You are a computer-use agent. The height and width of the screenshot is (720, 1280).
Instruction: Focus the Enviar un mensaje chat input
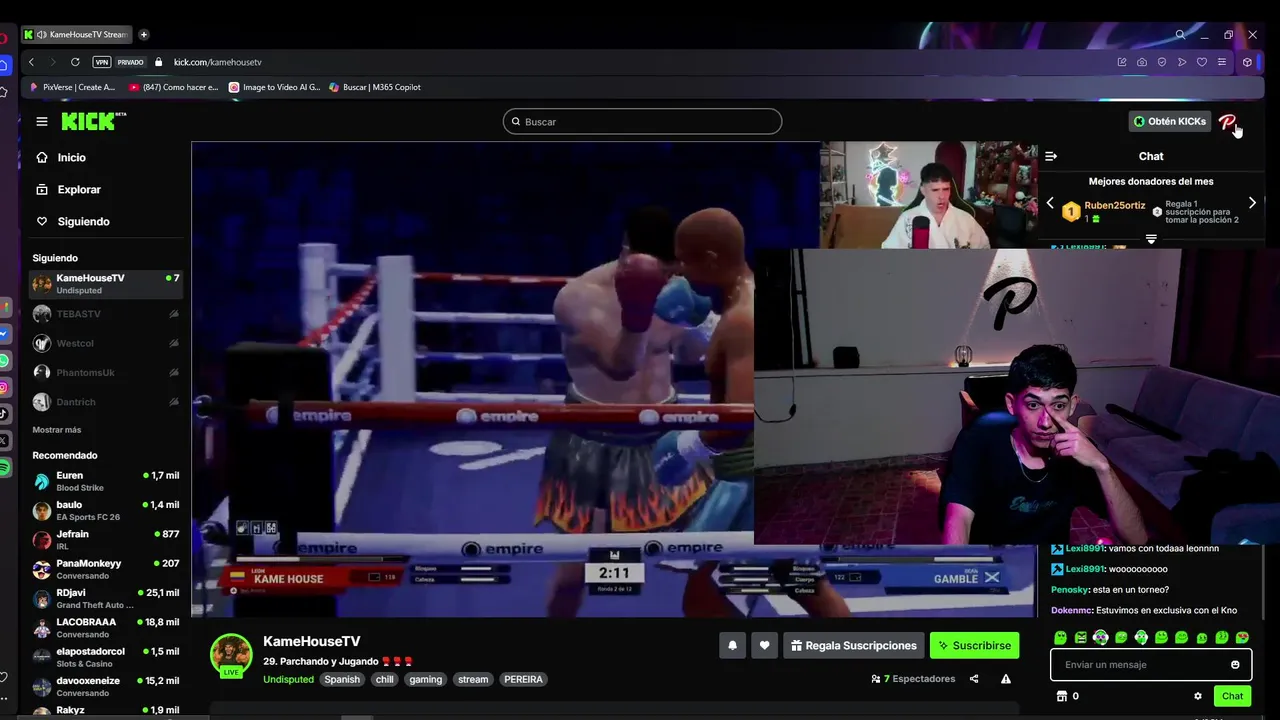(1140, 664)
